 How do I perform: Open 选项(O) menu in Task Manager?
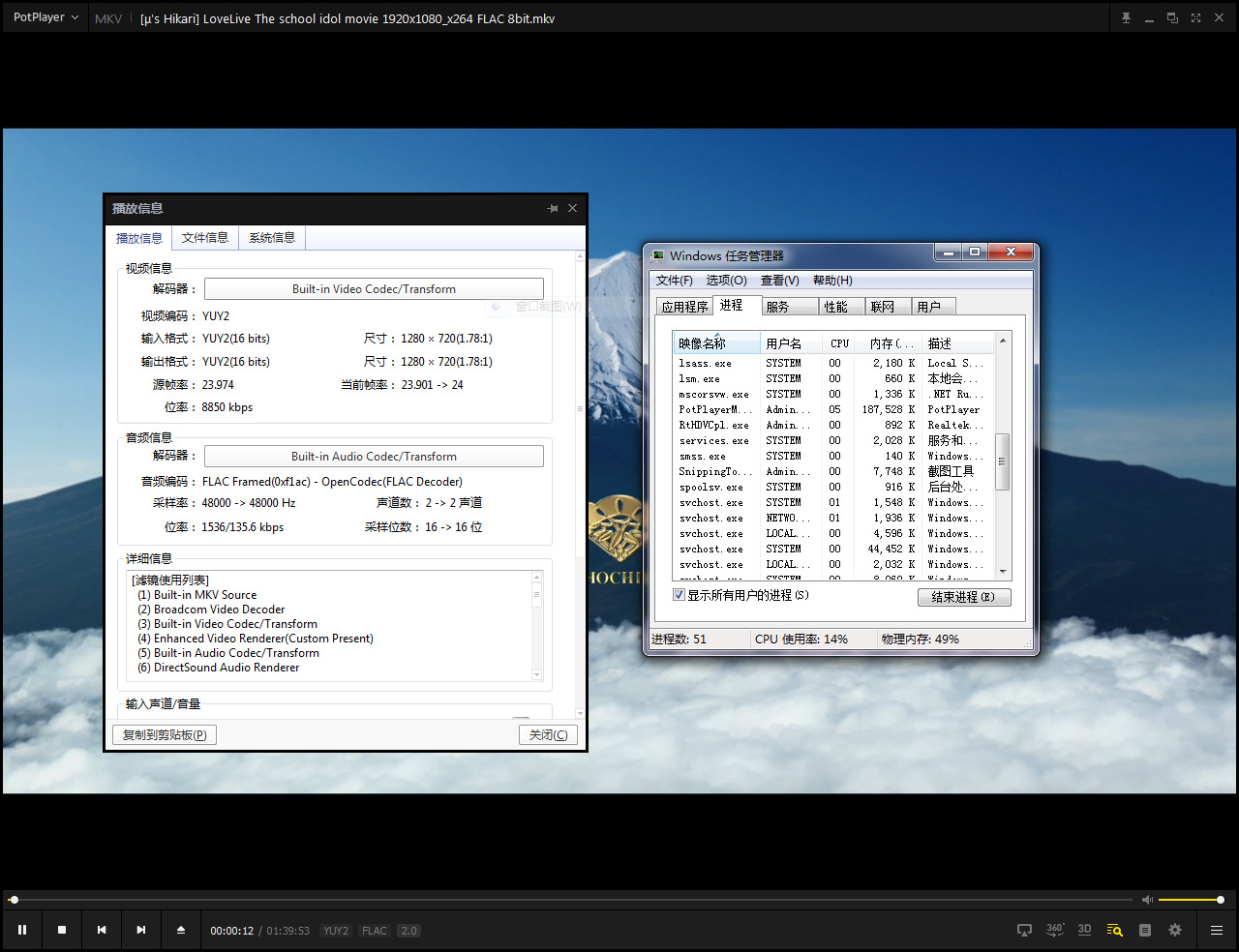(727, 281)
